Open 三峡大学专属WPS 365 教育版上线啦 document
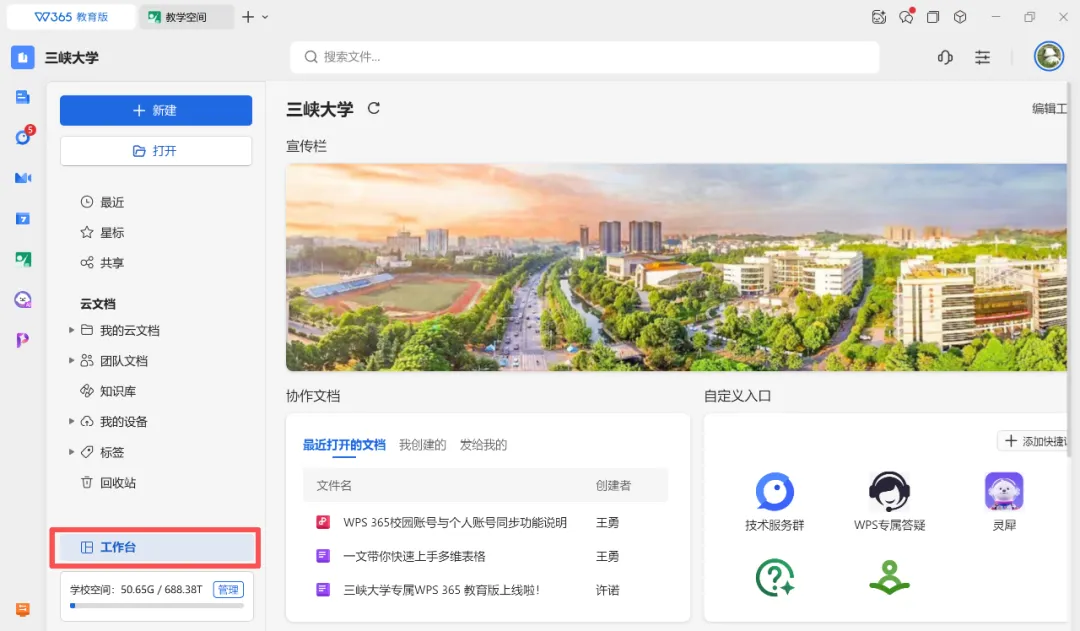 pos(442,590)
